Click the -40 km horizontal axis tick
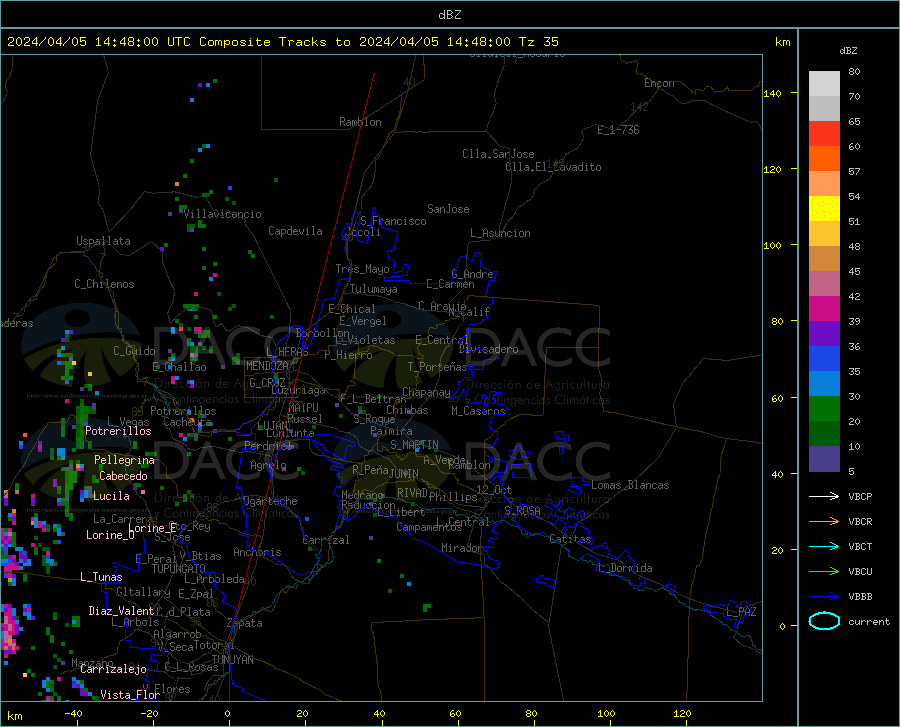 point(73,714)
